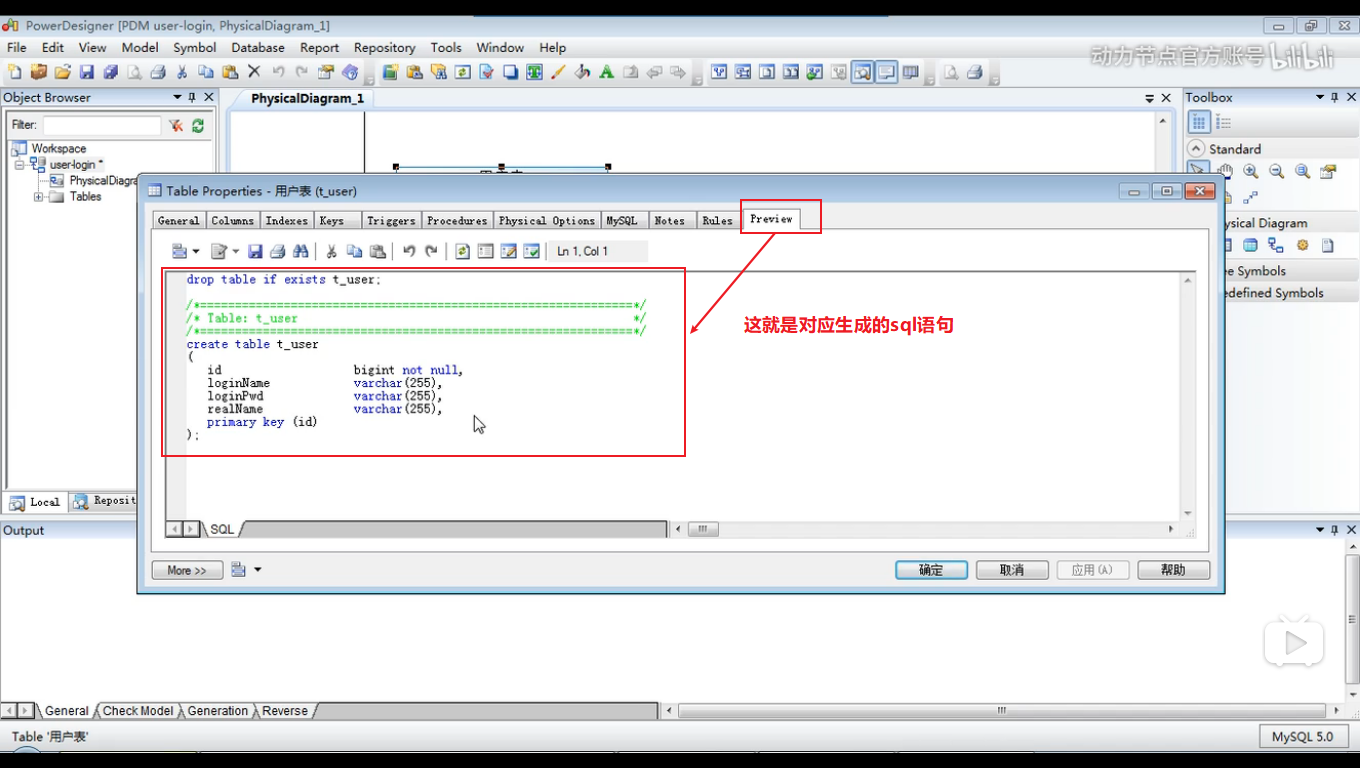Click the Save disk icon in main toolbar
The width and height of the screenshot is (1360, 768).
(x=87, y=72)
